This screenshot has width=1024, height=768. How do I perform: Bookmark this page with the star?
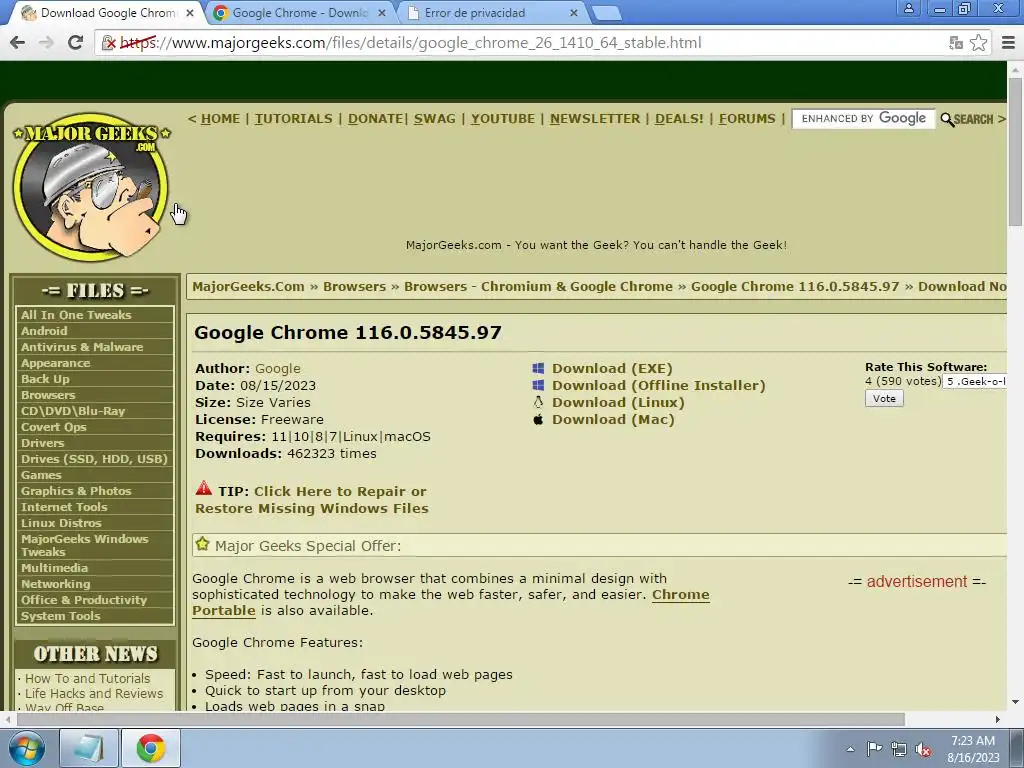(x=978, y=43)
